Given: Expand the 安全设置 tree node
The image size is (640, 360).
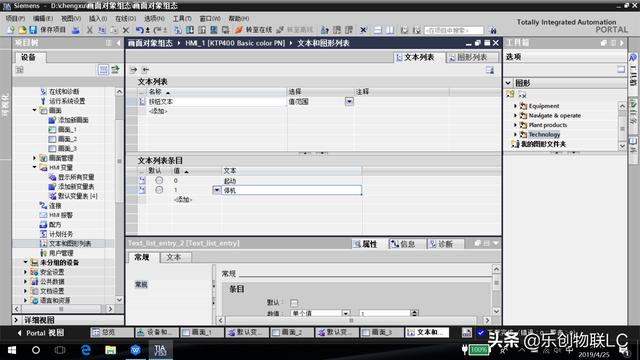Looking at the screenshot, I should click(x=25, y=272).
